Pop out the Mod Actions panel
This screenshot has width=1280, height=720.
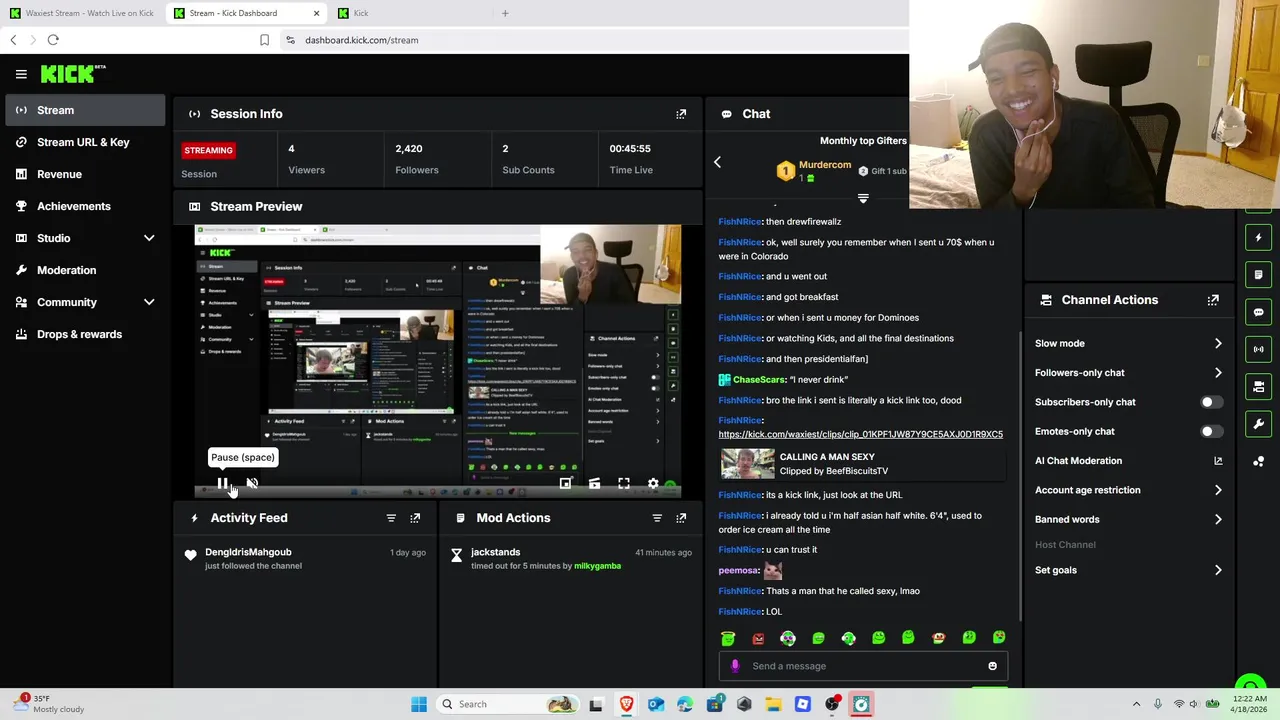(x=681, y=518)
